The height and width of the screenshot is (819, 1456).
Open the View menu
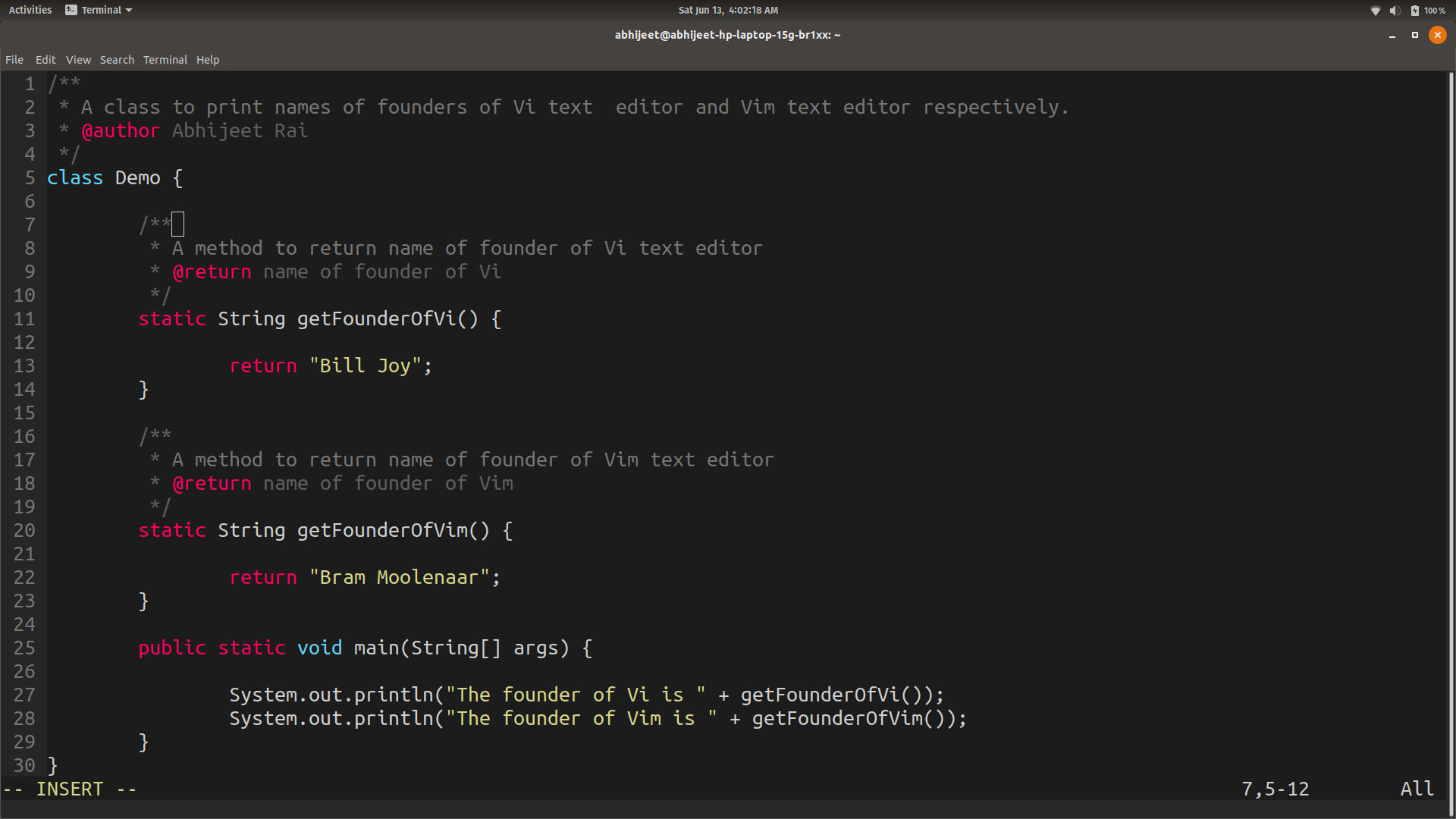coord(78,60)
